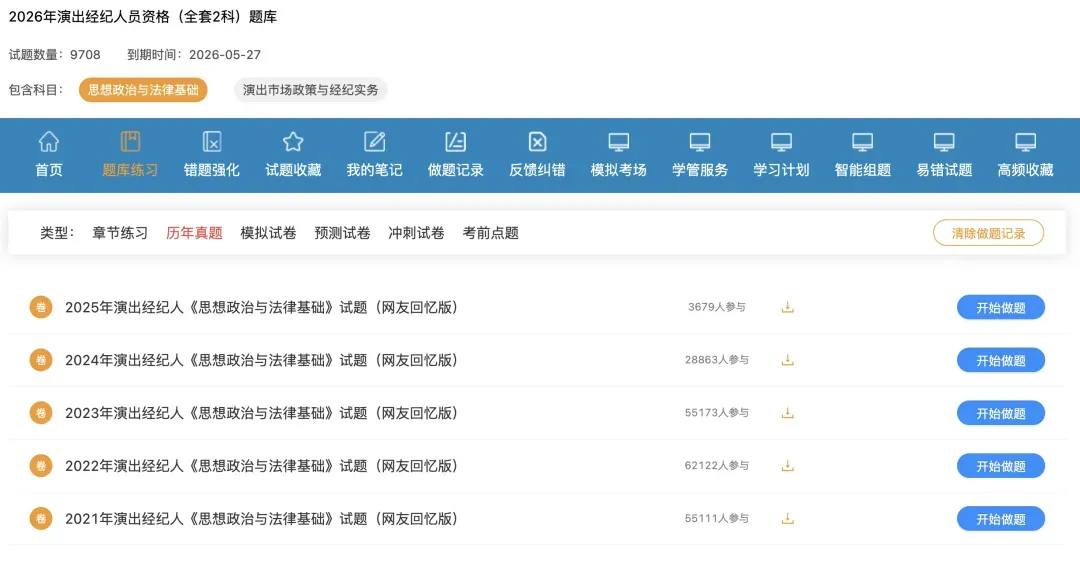The width and height of the screenshot is (1080, 570).
Task: Open 智能组题 icon
Action: coord(862,142)
